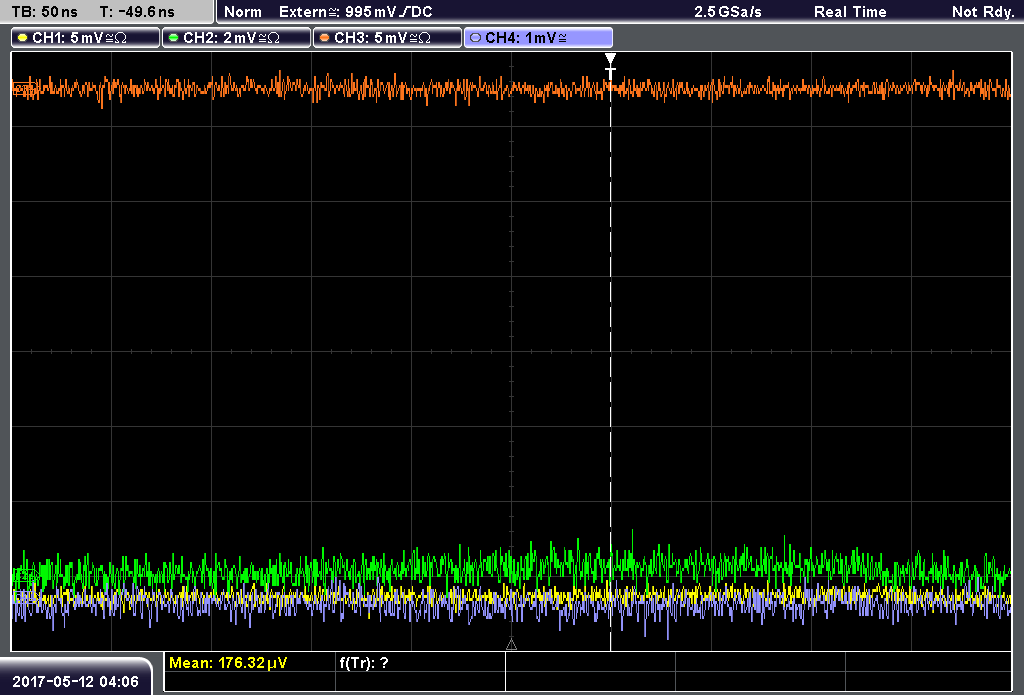Click the T: -49.6 ns trigger offset readout
This screenshot has width=1024, height=695.
137,12
